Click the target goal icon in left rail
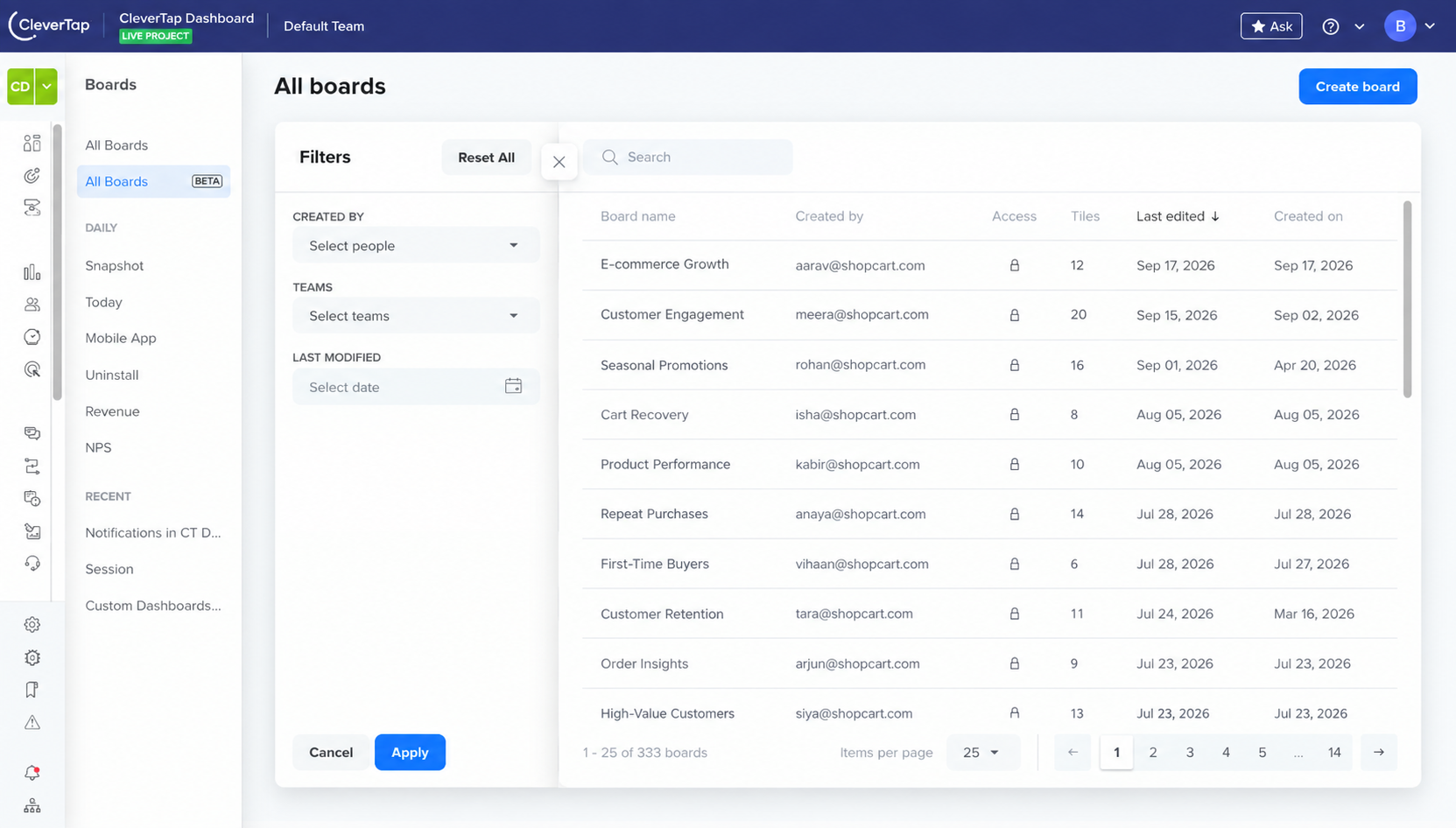This screenshot has width=1456, height=828. pyautogui.click(x=32, y=176)
